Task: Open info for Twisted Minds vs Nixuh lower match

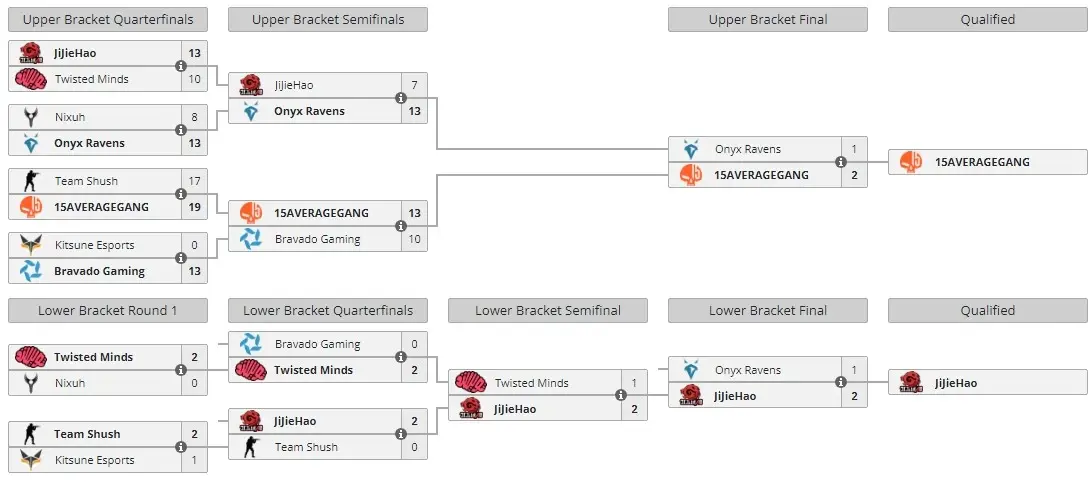Action: [x=181, y=371]
